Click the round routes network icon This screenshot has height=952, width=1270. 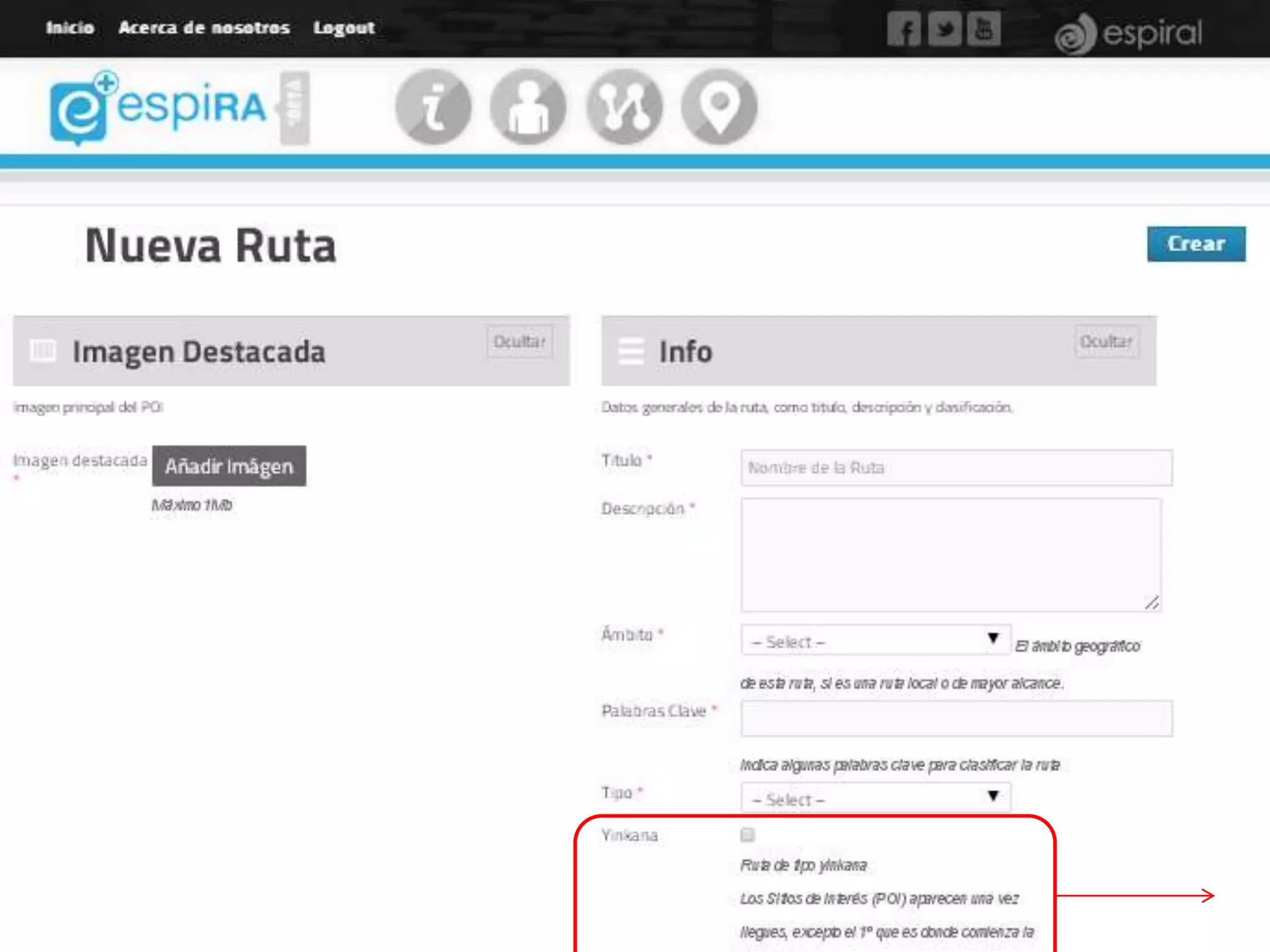pos(624,107)
